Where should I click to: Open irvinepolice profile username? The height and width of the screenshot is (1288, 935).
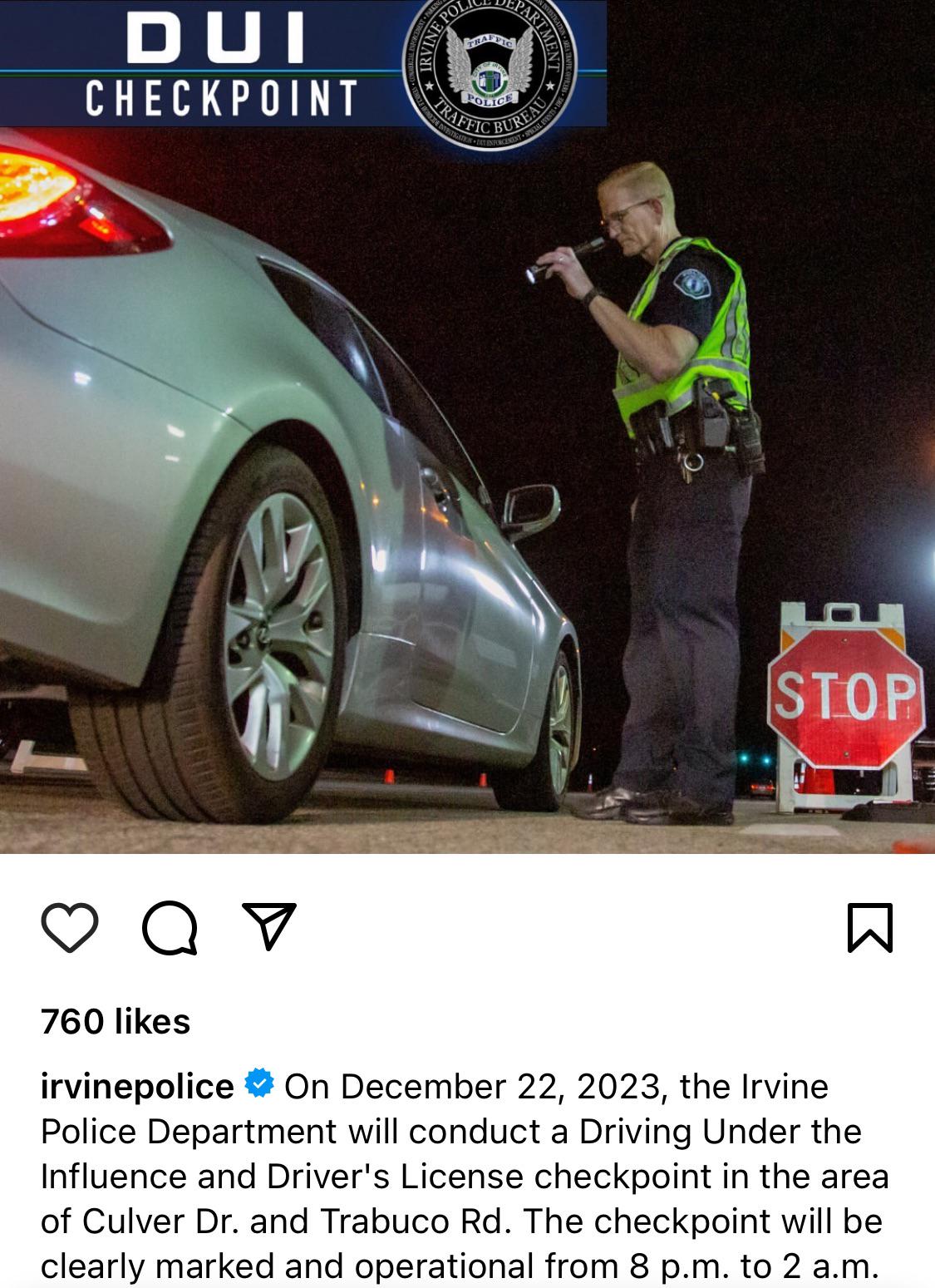(x=137, y=1086)
